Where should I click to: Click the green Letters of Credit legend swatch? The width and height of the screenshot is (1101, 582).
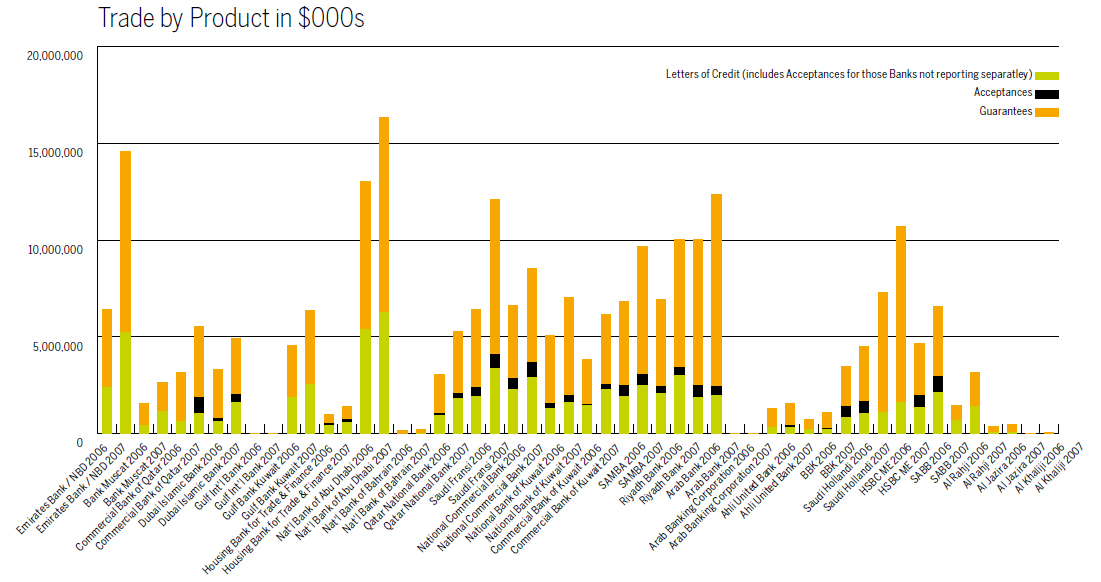coord(1047,75)
